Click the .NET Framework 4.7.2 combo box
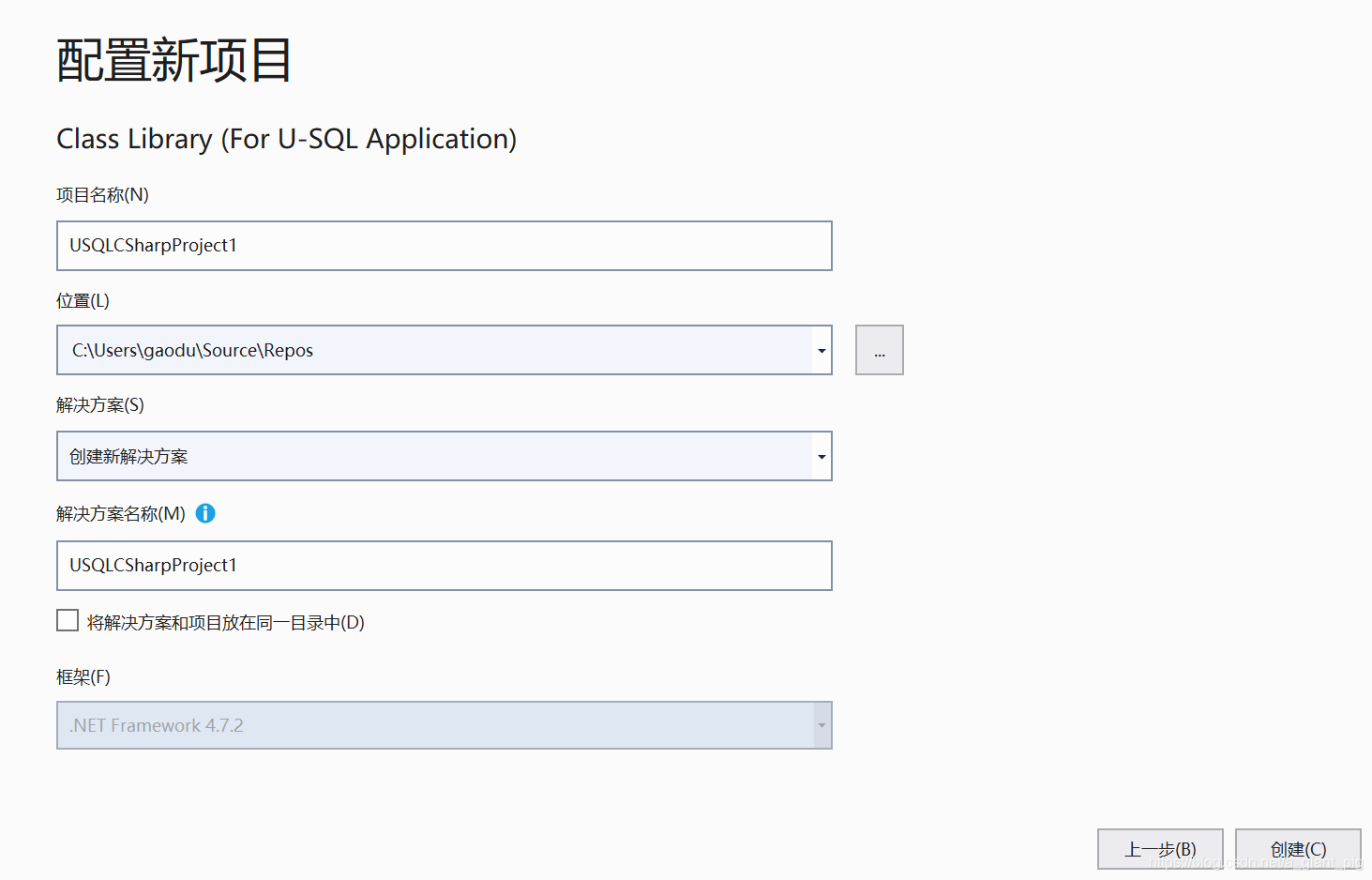Screen dimensions: 1372x880 pyautogui.click(x=433, y=725)
